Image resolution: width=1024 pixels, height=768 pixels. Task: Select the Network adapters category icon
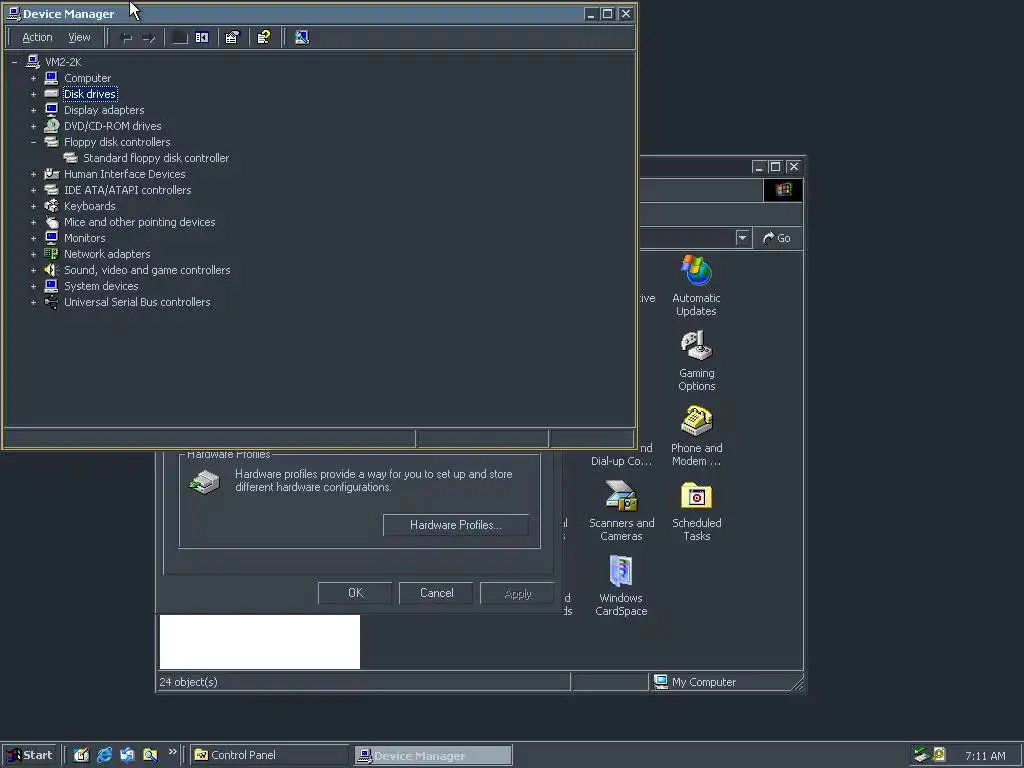52,254
